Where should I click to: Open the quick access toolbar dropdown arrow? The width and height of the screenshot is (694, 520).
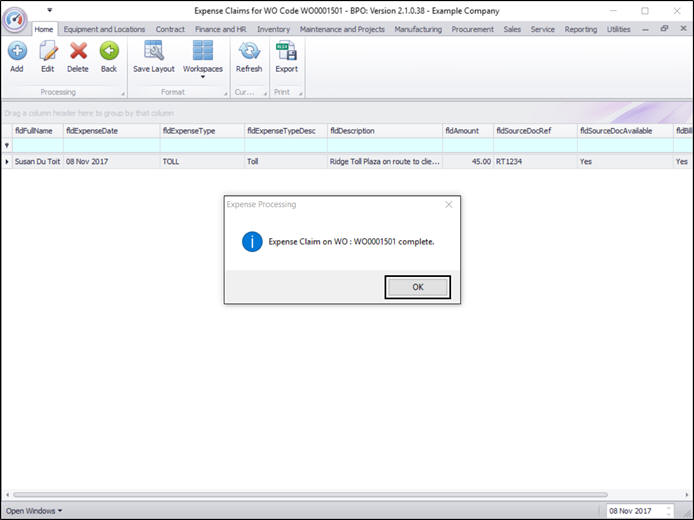[50, 10]
